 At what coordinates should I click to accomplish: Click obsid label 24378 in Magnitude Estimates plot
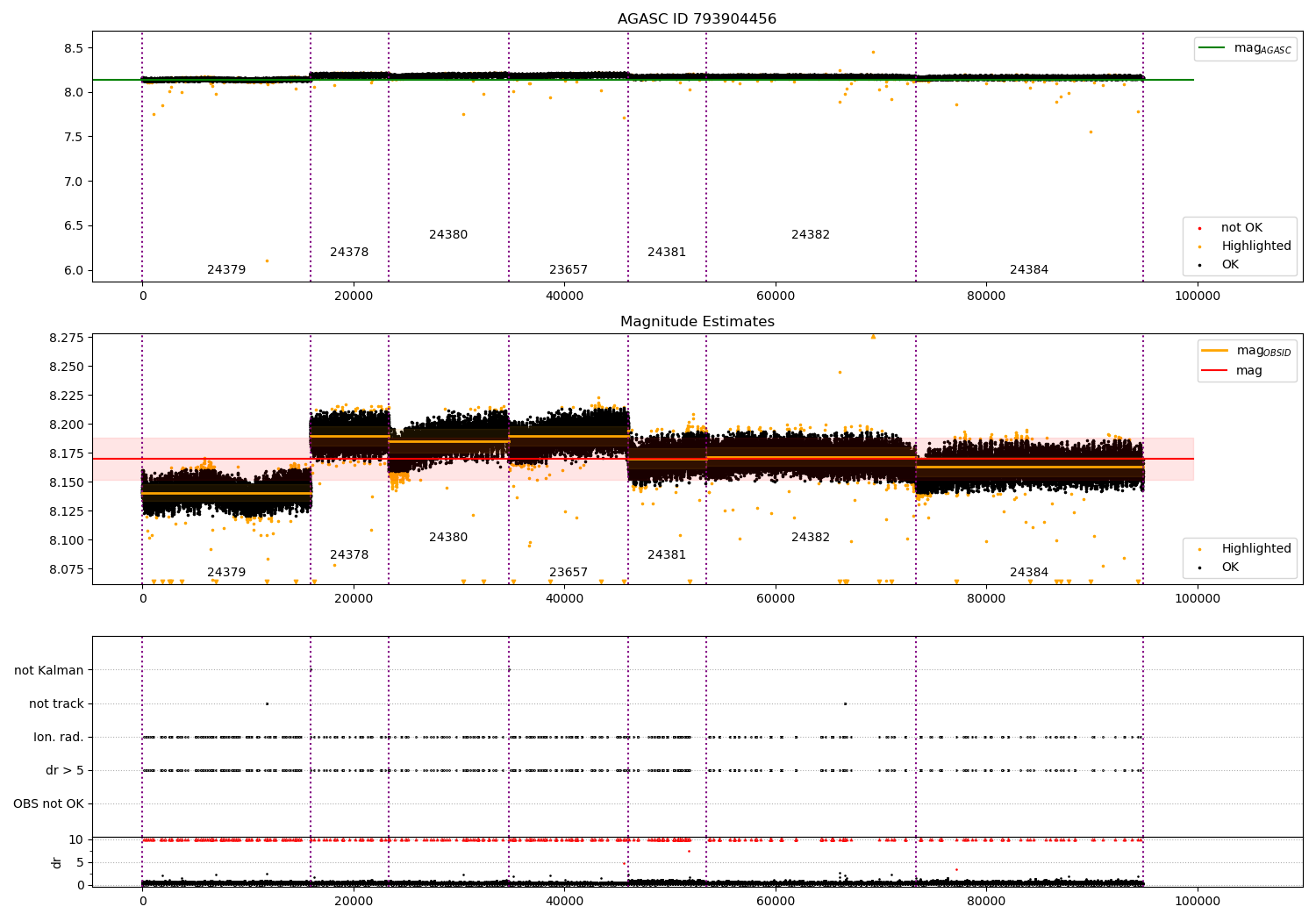point(349,555)
